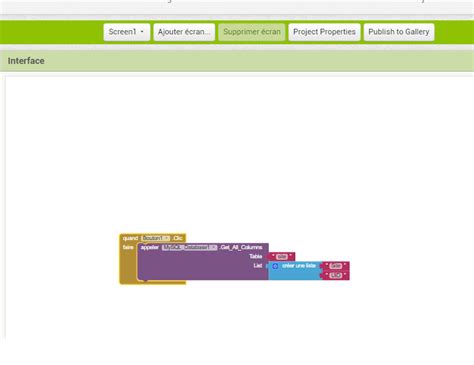Click the 'appeler' label on the purple block
The image size is (474, 365).
click(x=150, y=247)
